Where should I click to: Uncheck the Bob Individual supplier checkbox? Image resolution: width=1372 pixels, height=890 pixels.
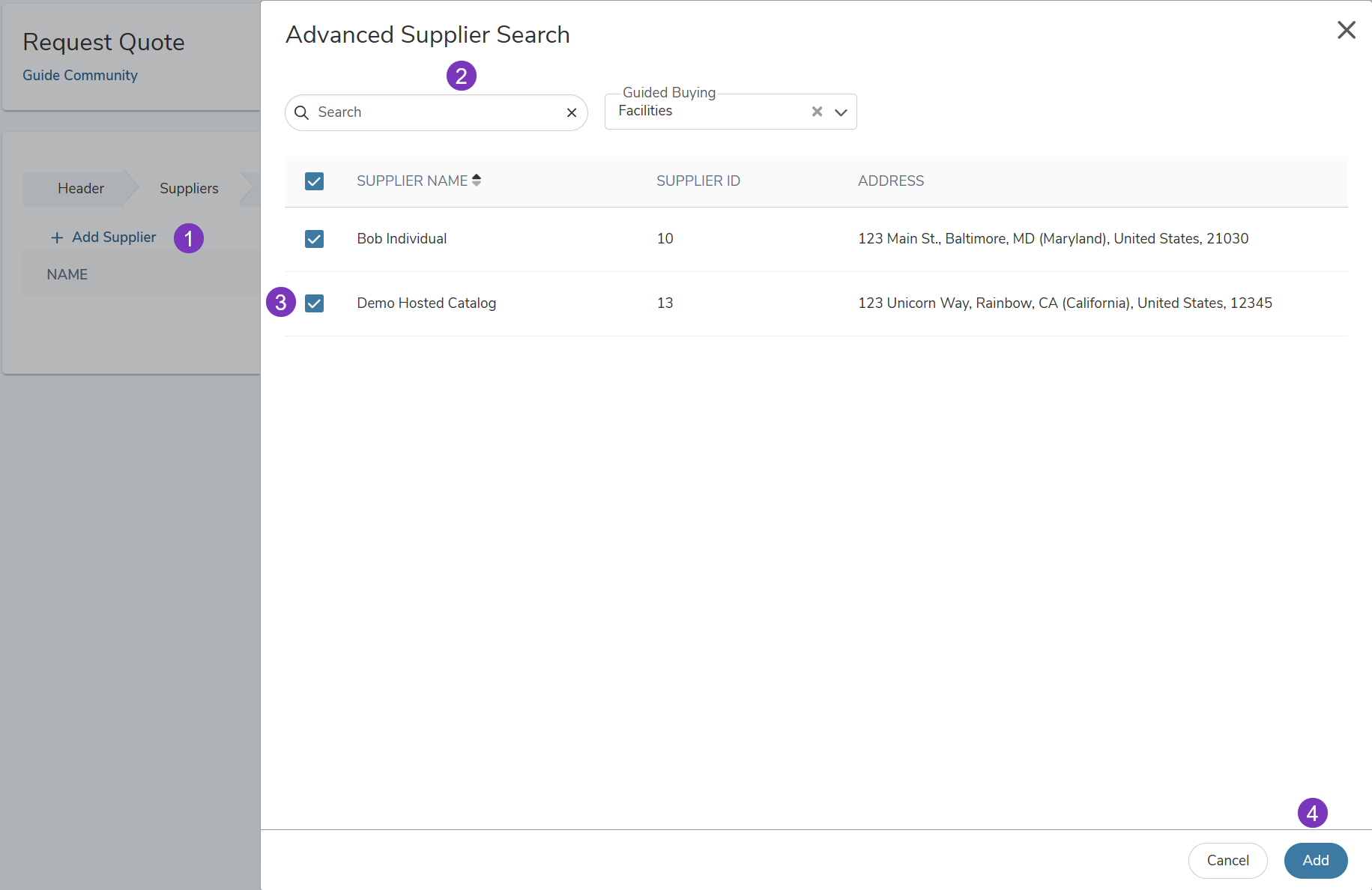(x=314, y=239)
